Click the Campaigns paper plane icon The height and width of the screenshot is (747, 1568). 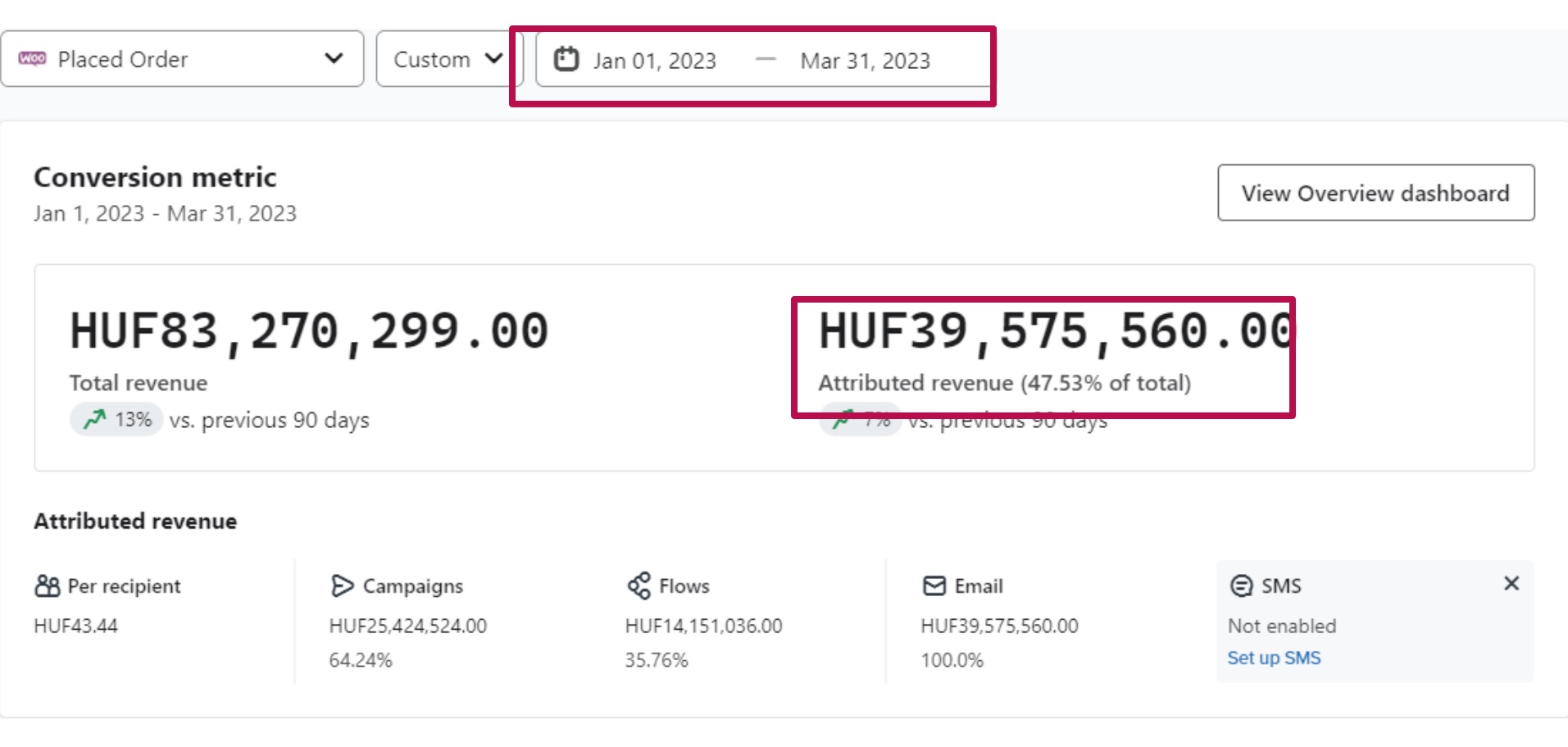tap(342, 585)
